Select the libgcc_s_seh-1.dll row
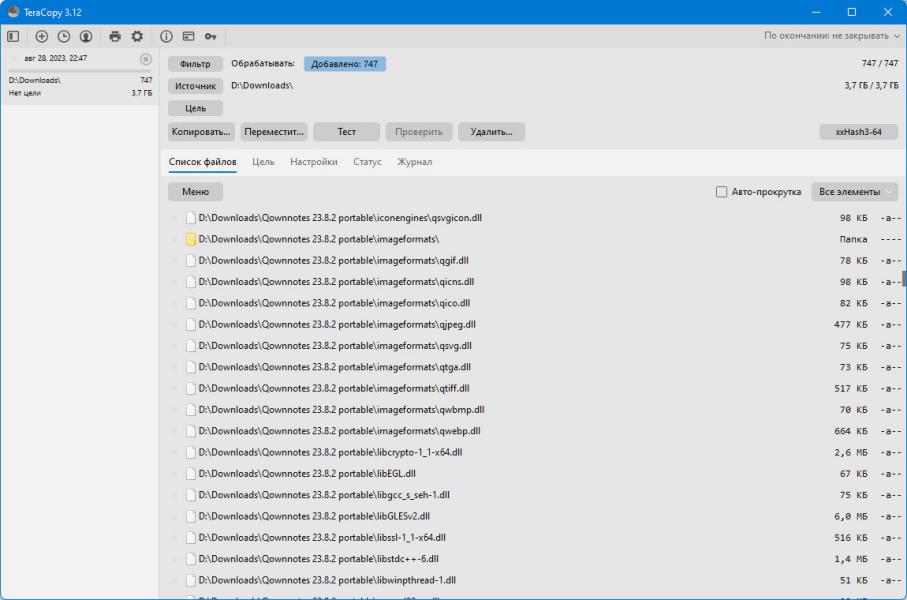The height and width of the screenshot is (600, 907). 534,495
